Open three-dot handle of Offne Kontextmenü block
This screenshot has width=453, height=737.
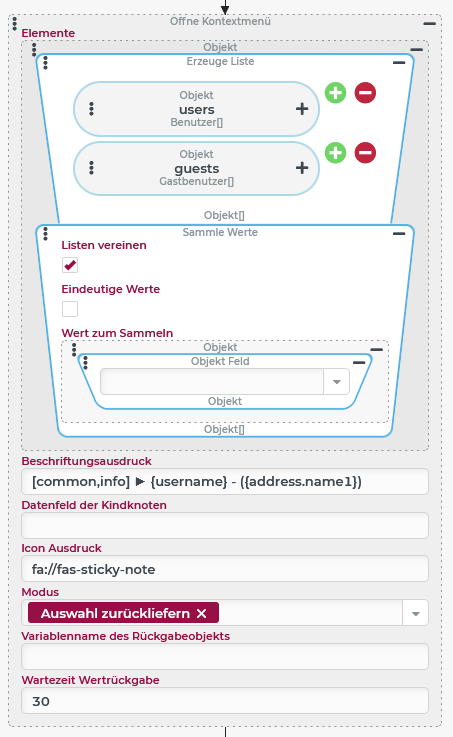[15, 24]
